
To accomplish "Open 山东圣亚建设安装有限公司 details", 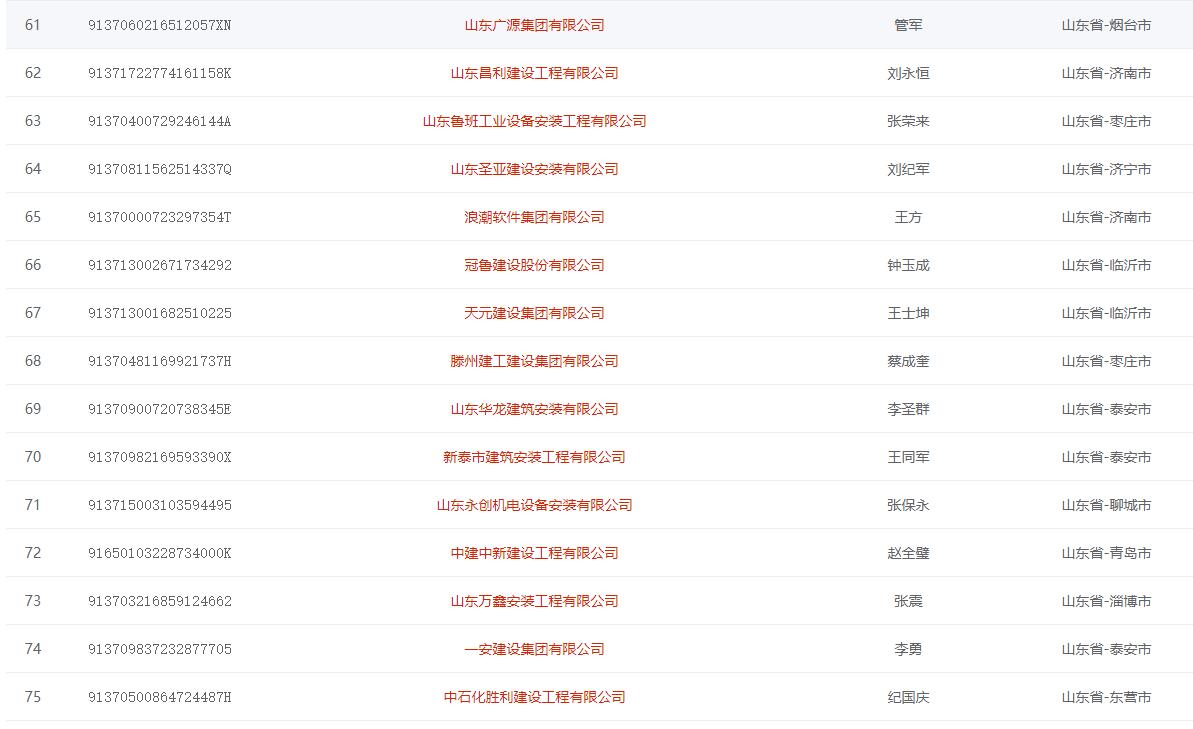I will click(534, 169).
